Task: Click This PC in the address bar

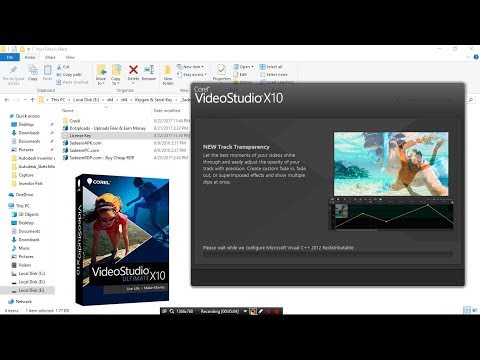Action: tap(58, 100)
